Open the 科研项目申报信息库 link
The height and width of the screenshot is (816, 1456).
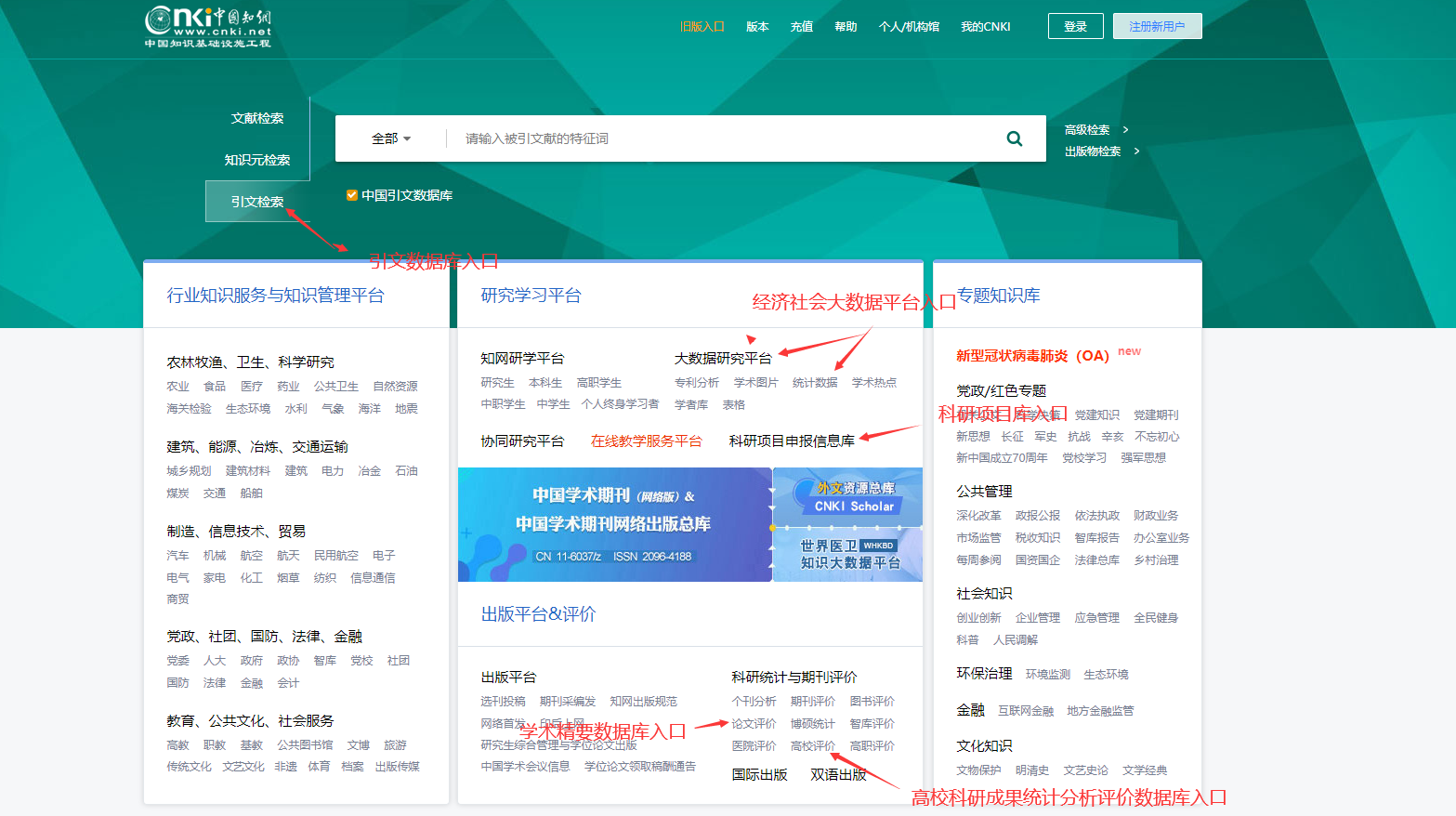coord(792,441)
